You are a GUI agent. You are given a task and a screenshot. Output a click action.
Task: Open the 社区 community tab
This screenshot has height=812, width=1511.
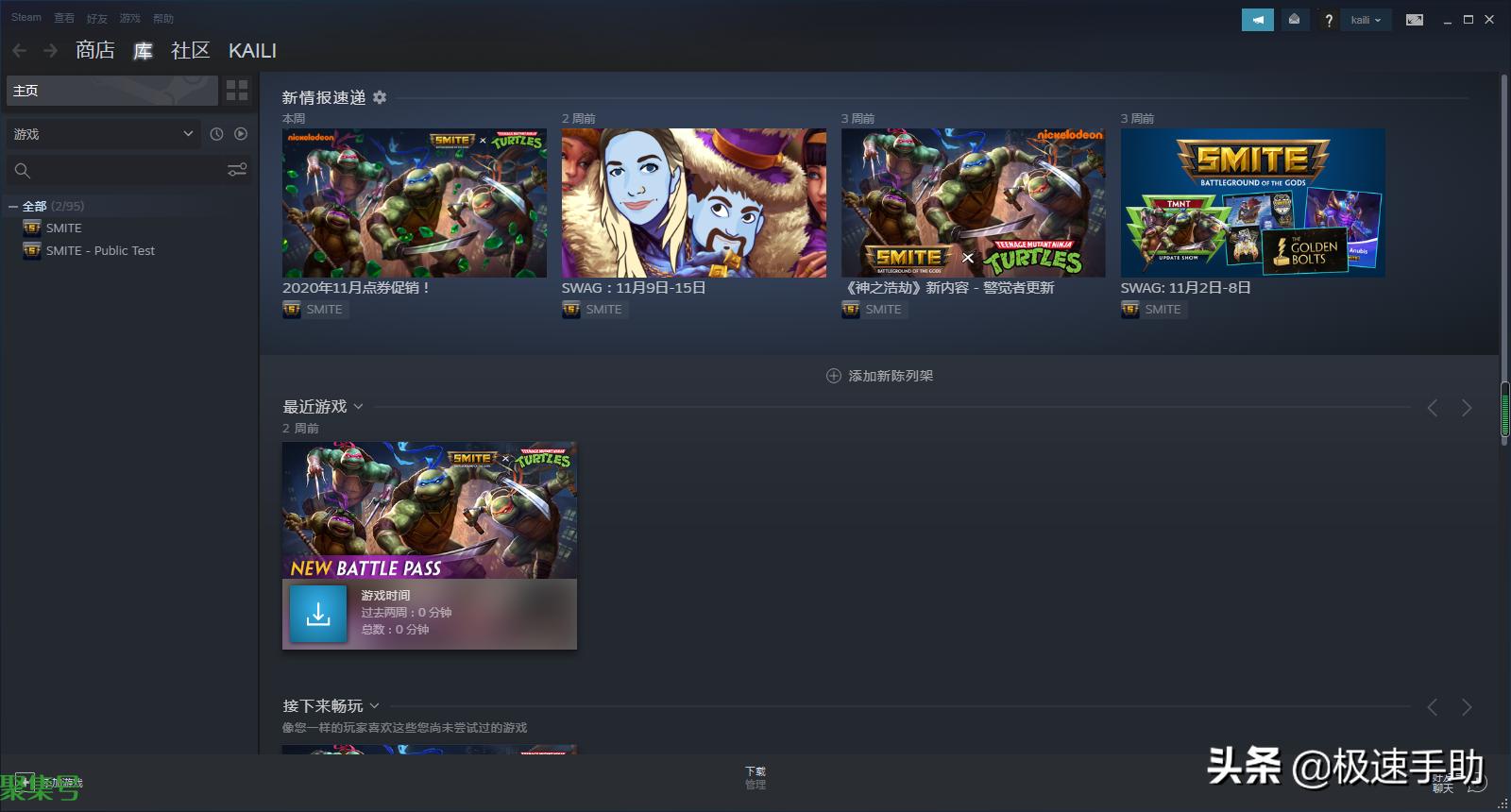click(190, 50)
